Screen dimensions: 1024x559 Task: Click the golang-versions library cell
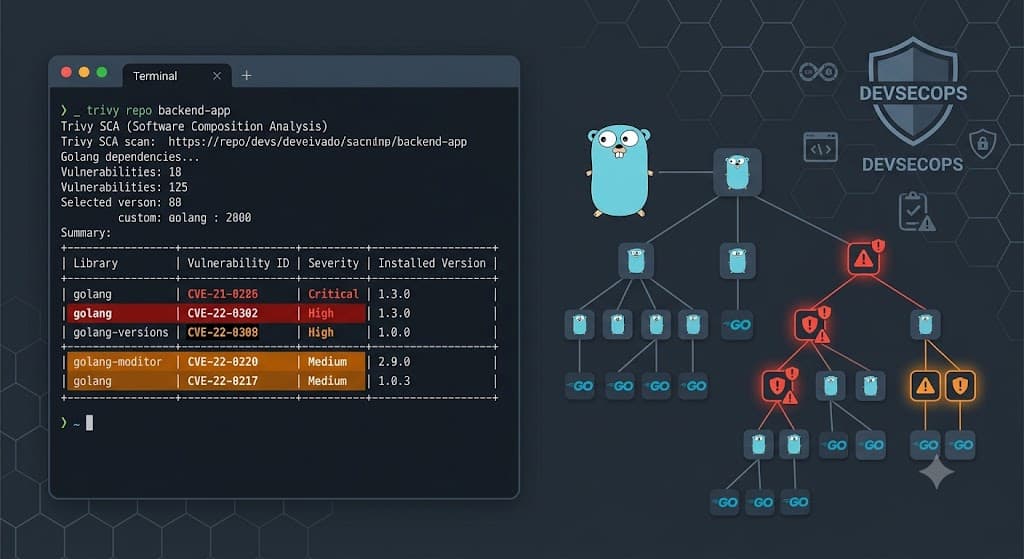(121, 332)
